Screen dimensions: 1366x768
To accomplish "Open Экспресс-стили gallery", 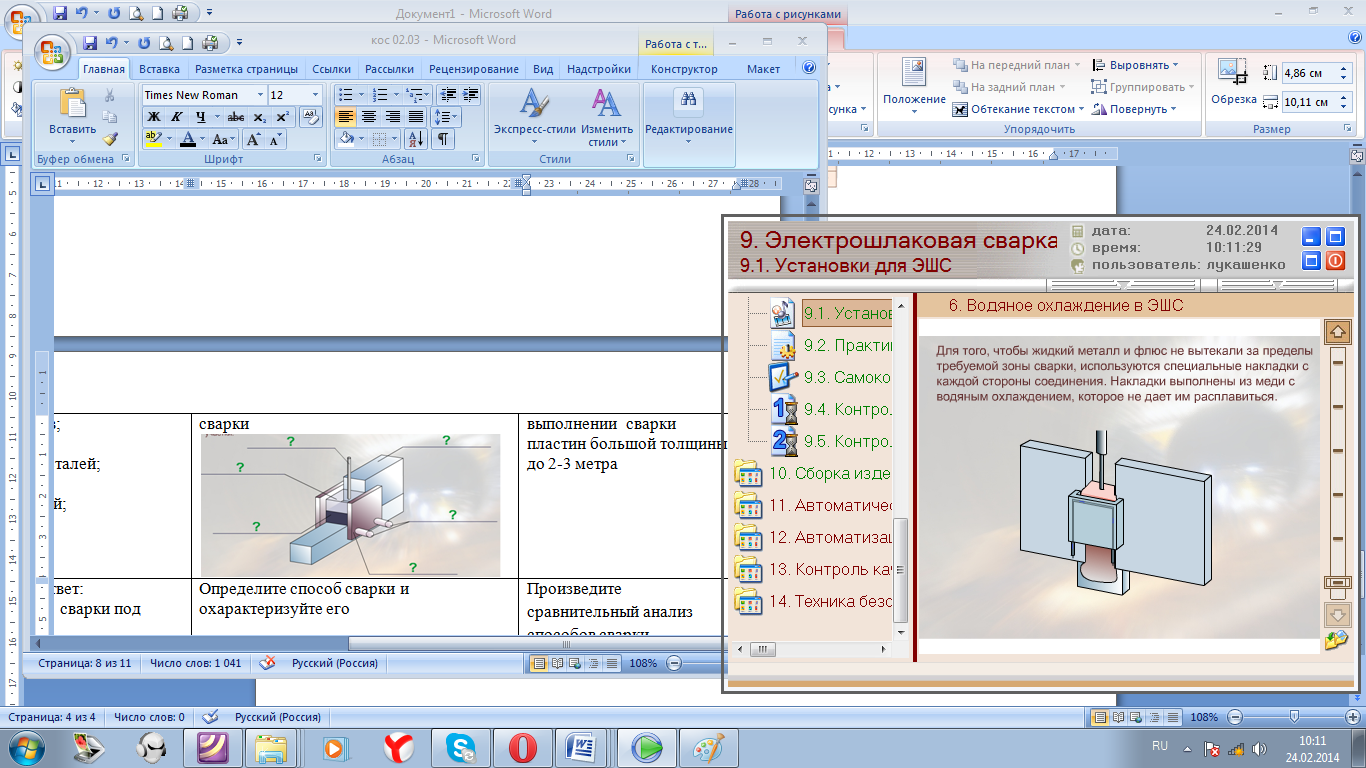I will 535,117.
